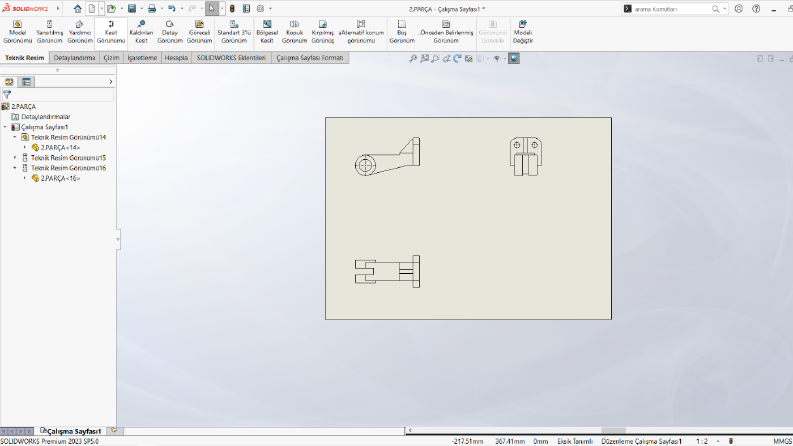Expand the New document dropdown arrow

tap(101, 9)
